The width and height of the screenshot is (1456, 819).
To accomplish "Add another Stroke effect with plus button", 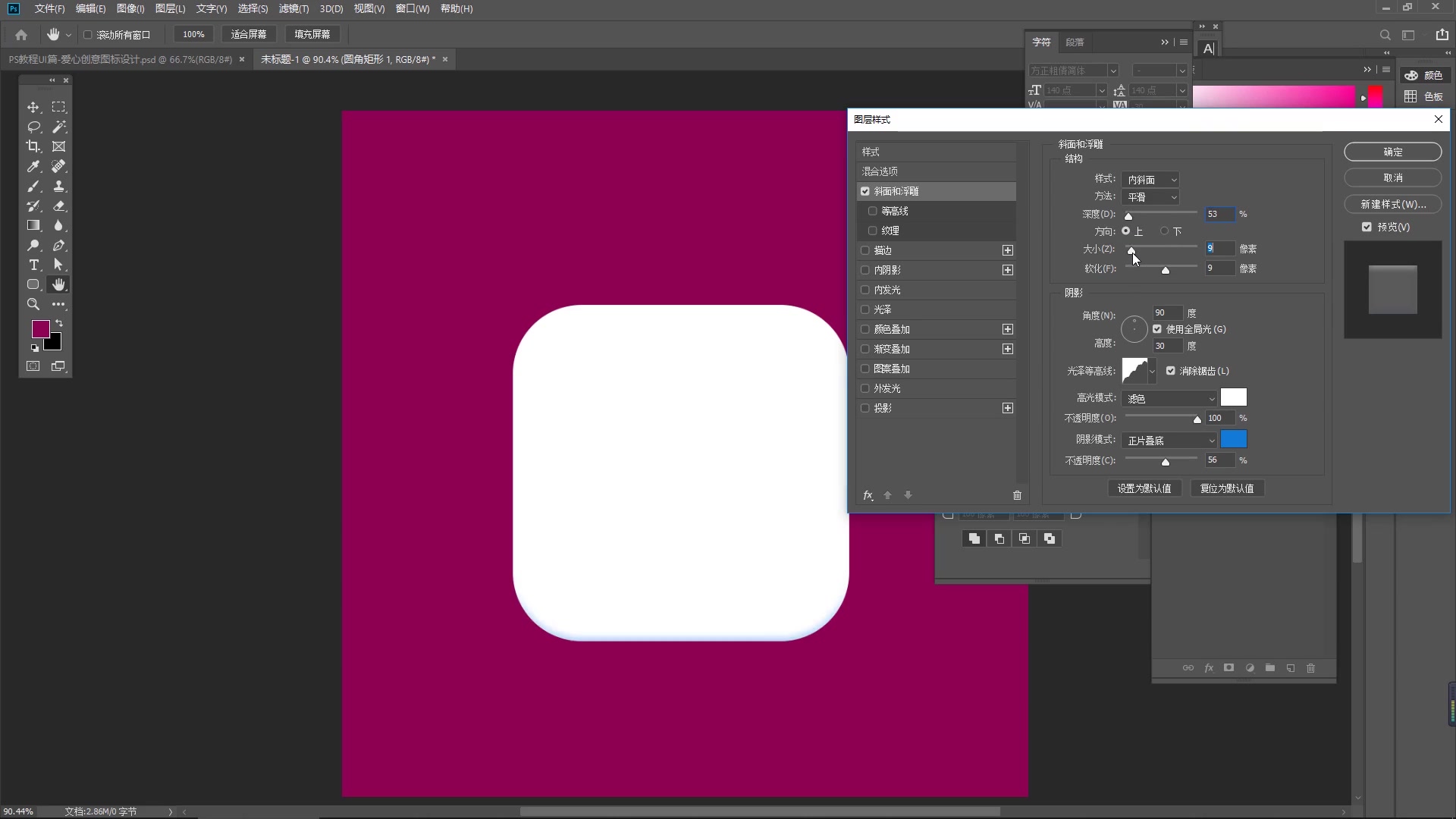I will point(1007,250).
